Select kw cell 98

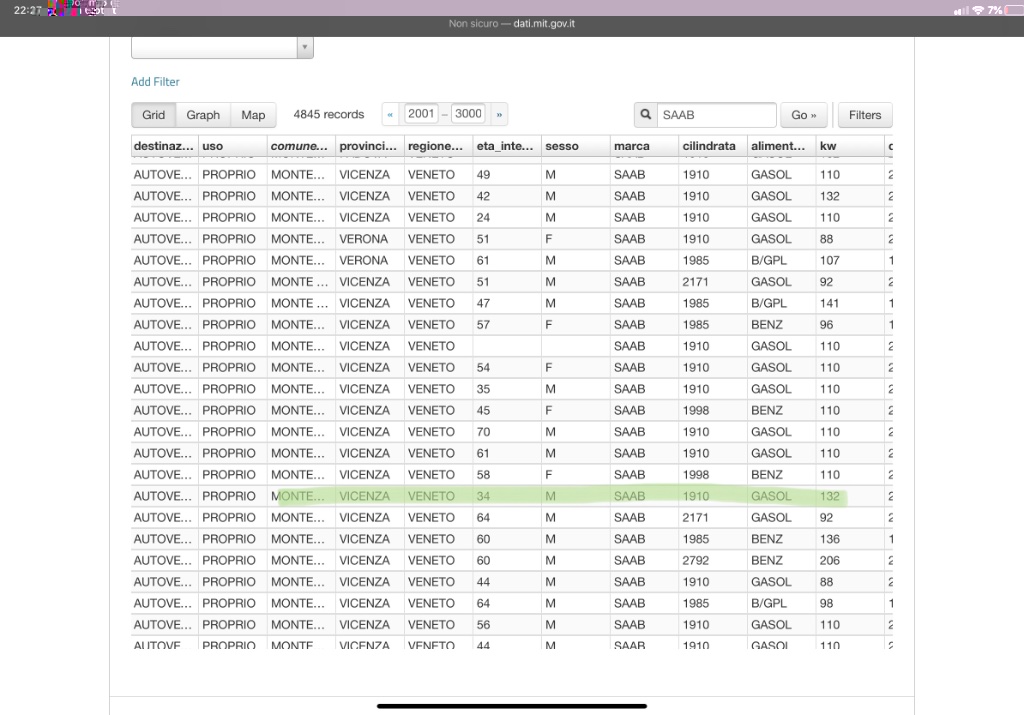coord(850,603)
